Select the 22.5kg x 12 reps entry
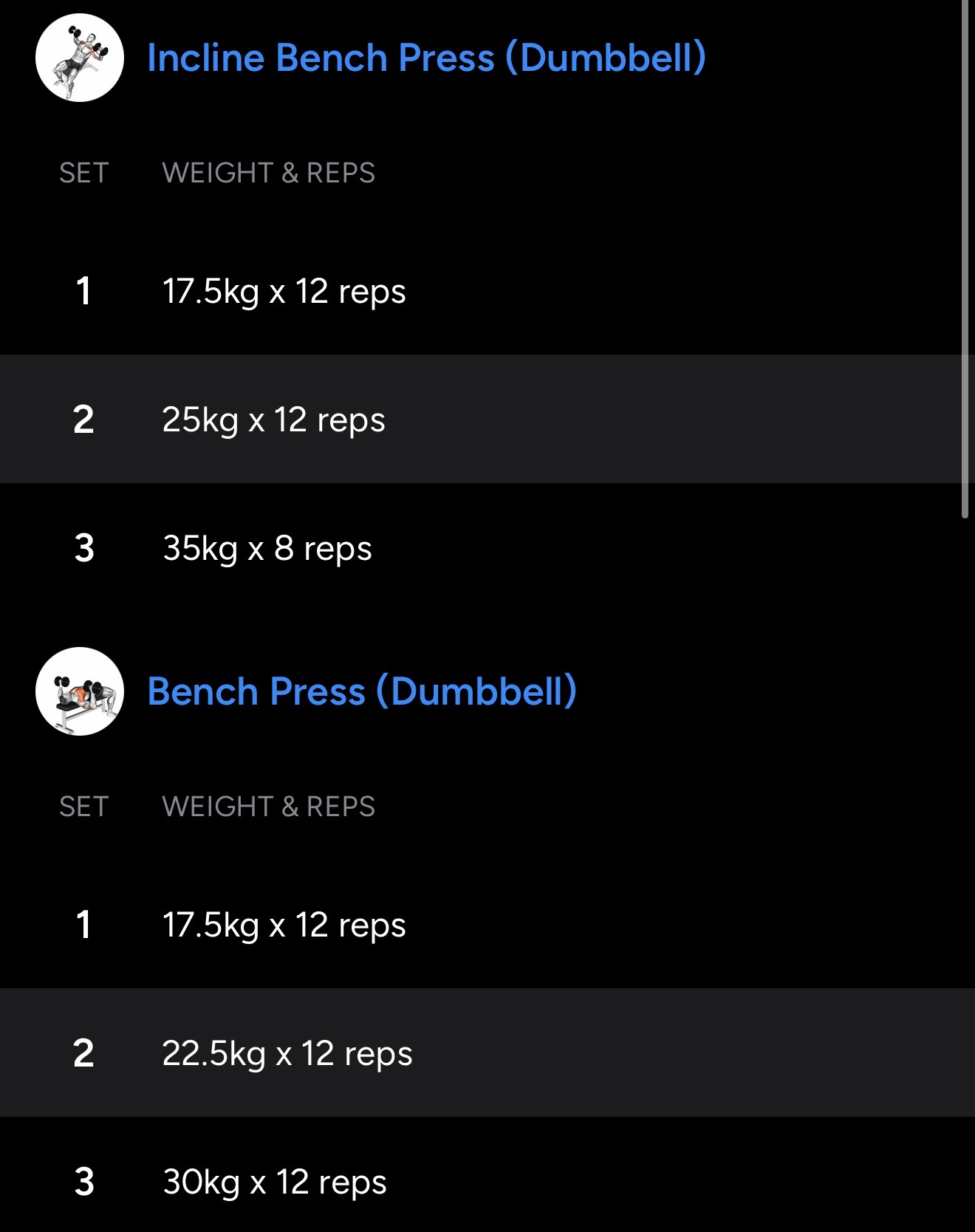 [x=287, y=1053]
